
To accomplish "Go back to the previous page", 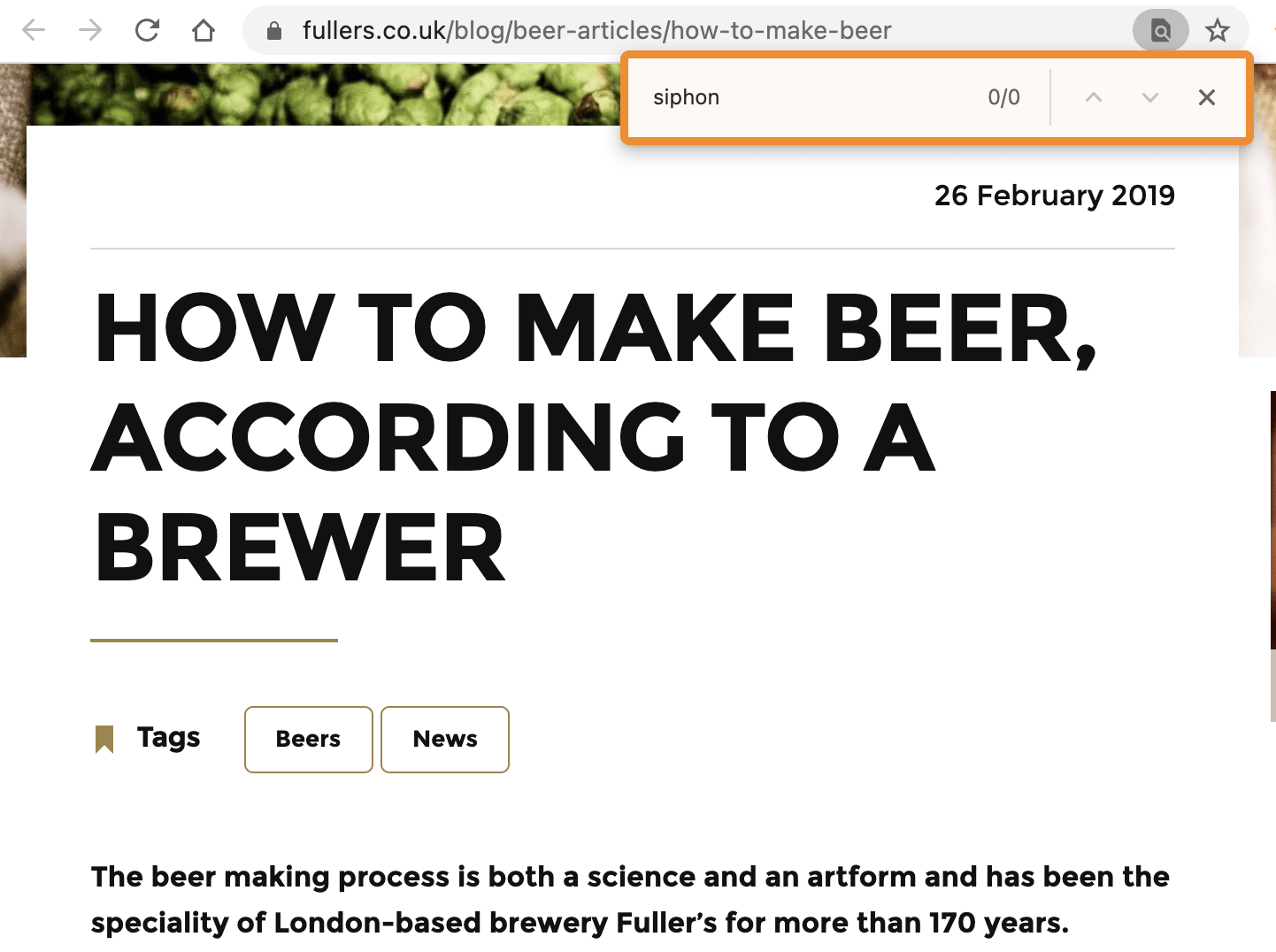I will pos(34,31).
